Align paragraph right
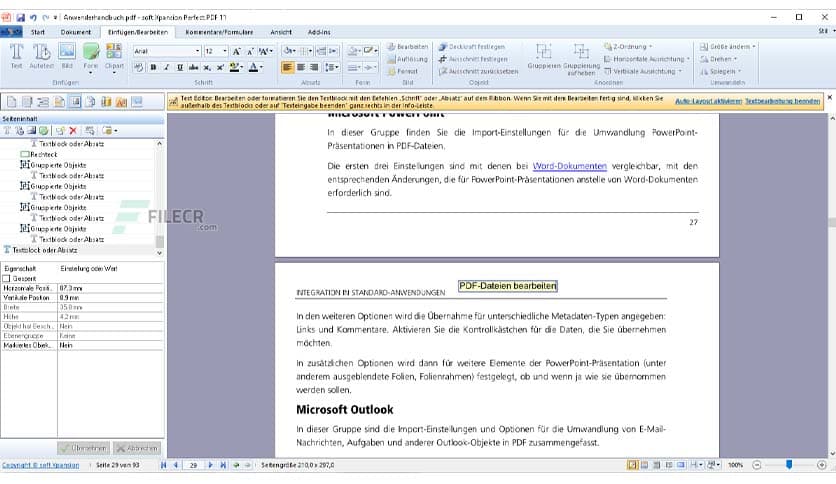The height and width of the screenshot is (484, 836). coord(314,67)
